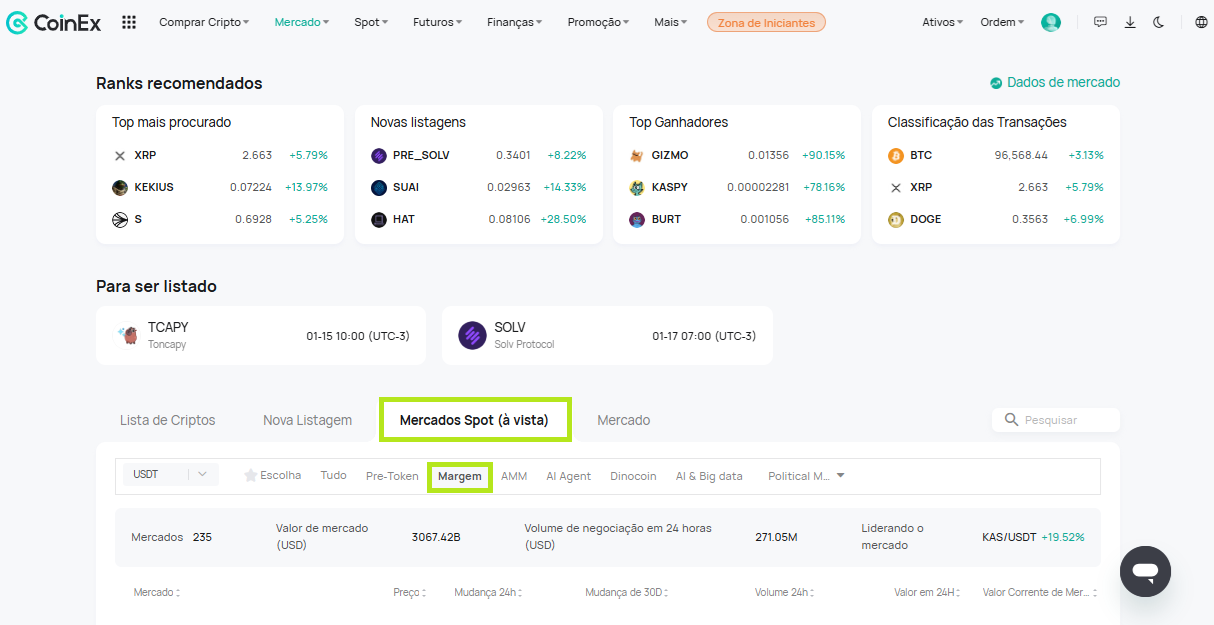Open the live chat support bubble
The height and width of the screenshot is (625, 1214).
(1145, 572)
